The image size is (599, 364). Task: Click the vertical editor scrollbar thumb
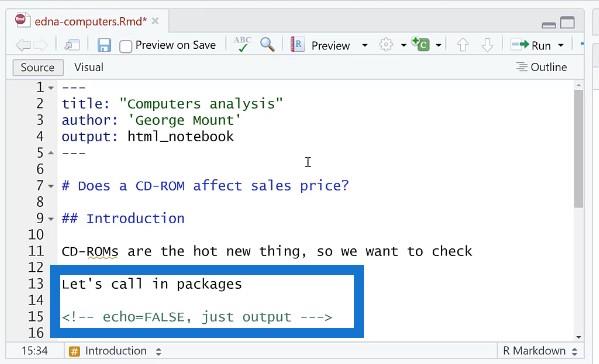(x=578, y=149)
